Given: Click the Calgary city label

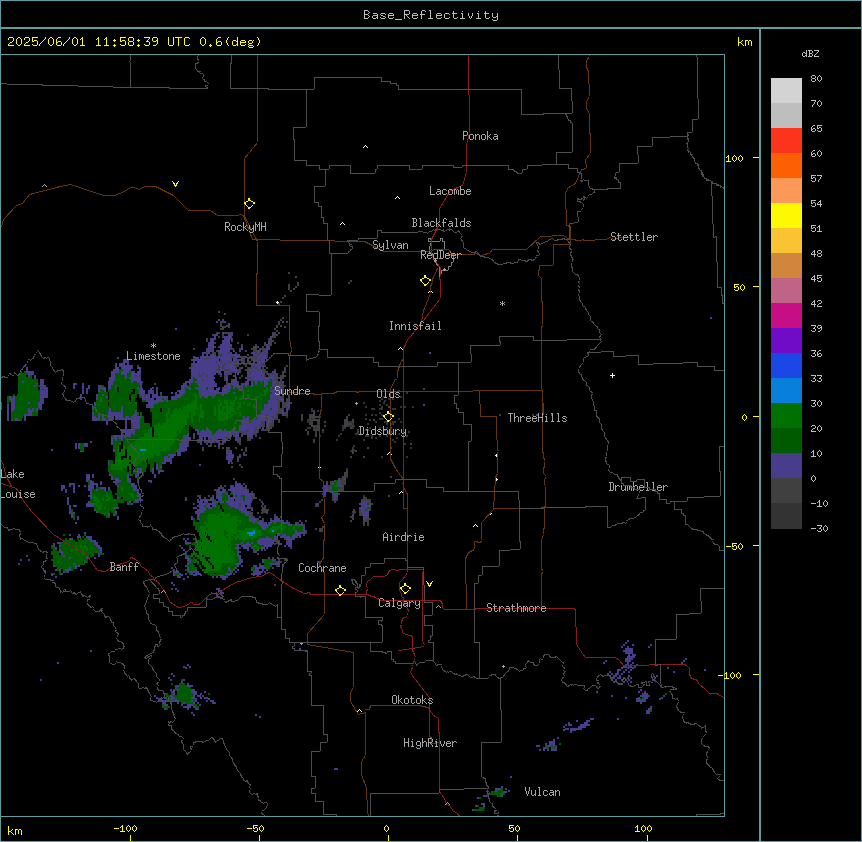Looking at the screenshot, I should (399, 603).
